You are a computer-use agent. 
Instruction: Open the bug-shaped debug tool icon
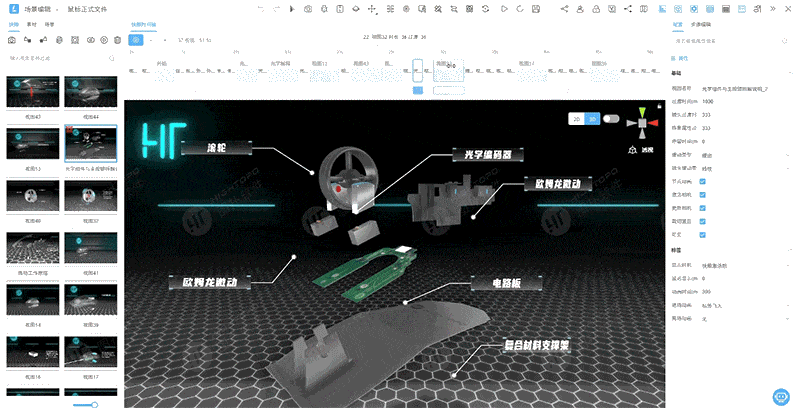tap(324, 9)
